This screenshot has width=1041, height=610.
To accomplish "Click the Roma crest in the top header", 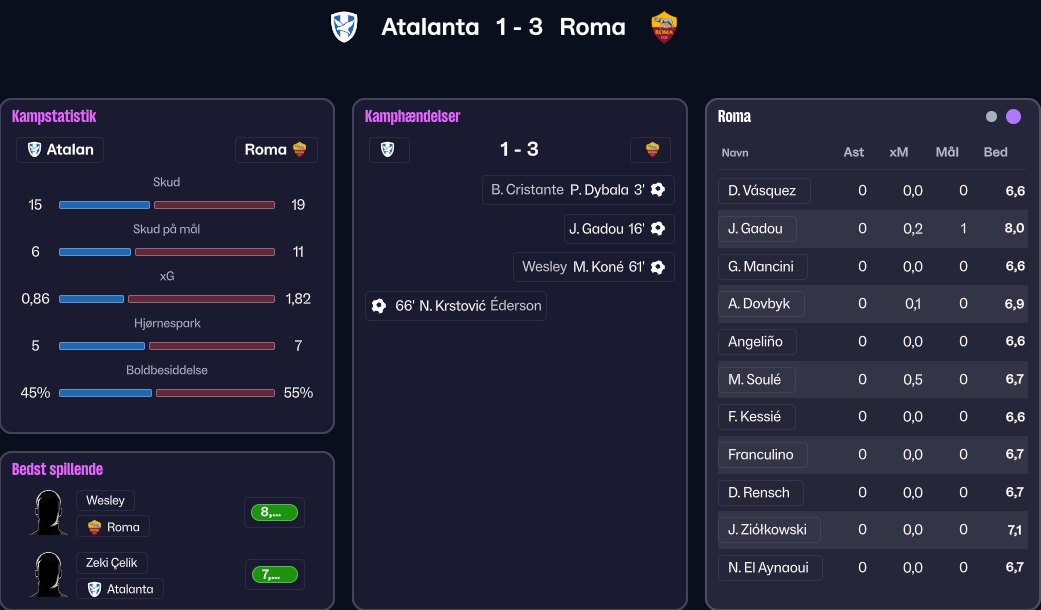I will coord(664,27).
